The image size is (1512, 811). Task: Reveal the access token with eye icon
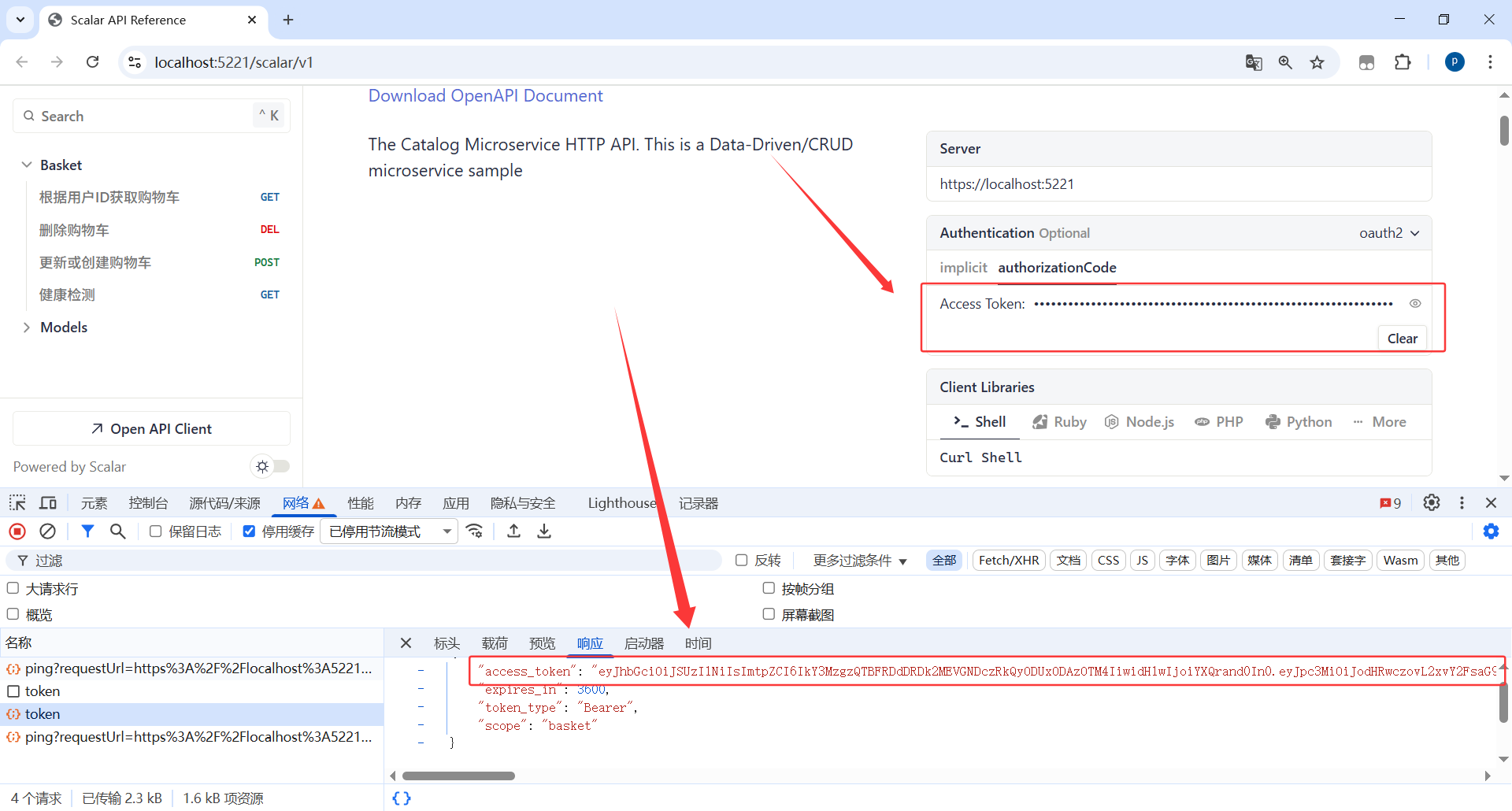[x=1415, y=303]
